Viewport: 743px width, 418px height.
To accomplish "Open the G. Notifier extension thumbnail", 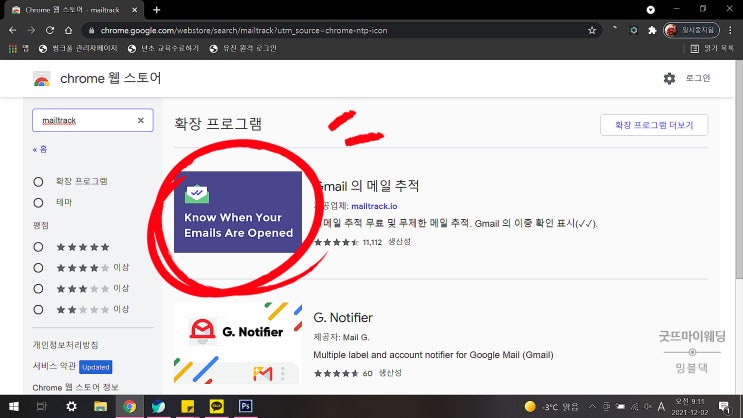I will point(238,343).
